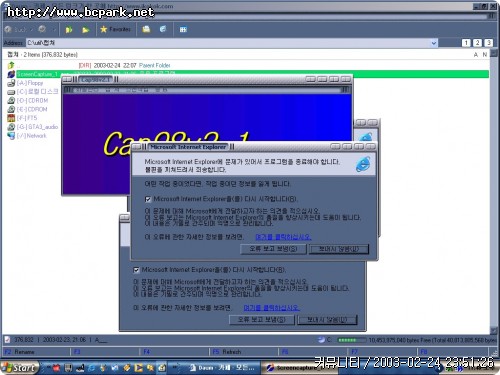Image resolution: width=500 pixels, height=375 pixels.
Task: Click the Internet Explorer toolbar icon
Action: (163, 29)
